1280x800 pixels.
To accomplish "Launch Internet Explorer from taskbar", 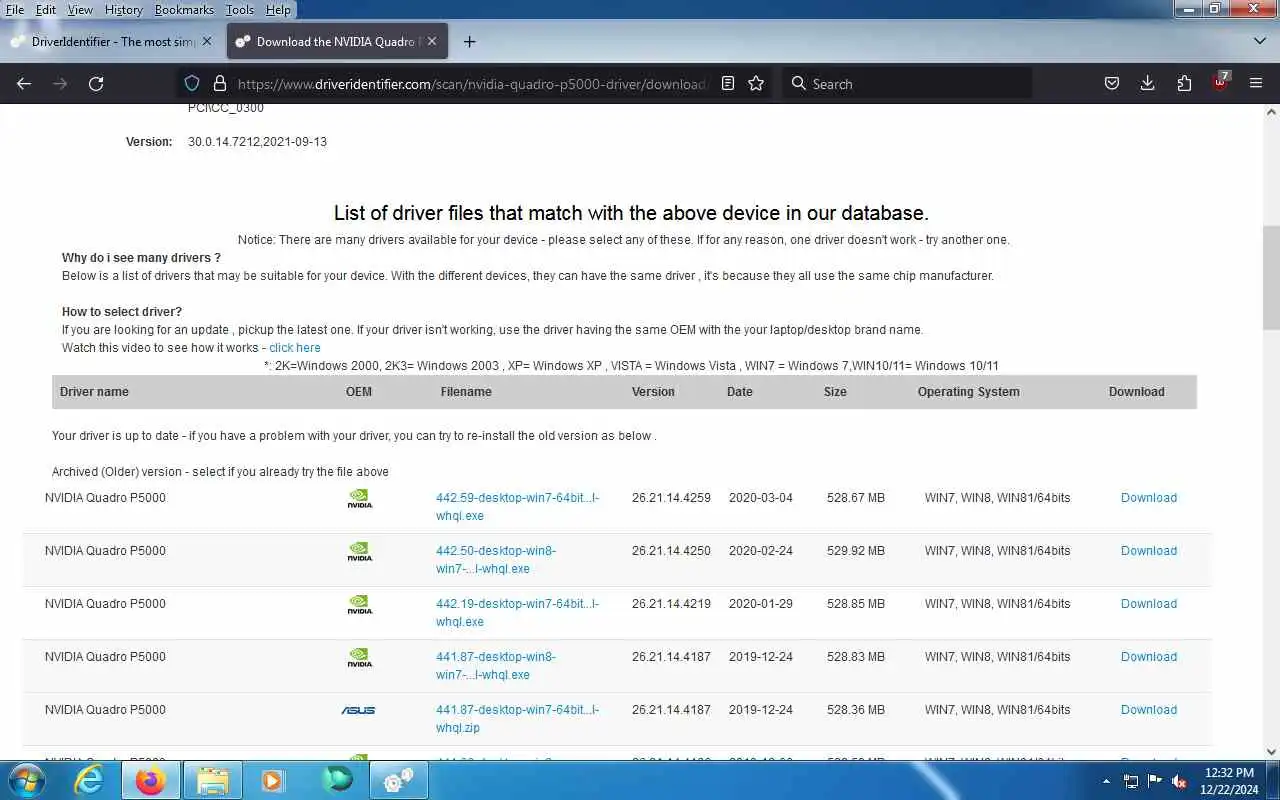I will tap(89, 780).
